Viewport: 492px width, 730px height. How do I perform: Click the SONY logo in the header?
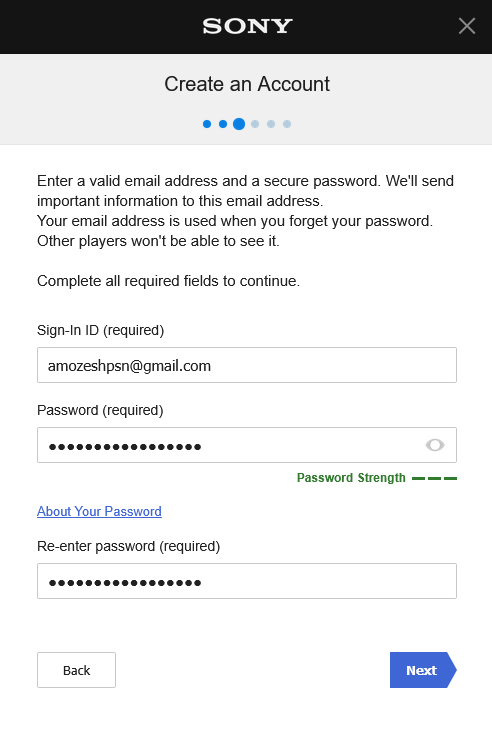click(247, 27)
